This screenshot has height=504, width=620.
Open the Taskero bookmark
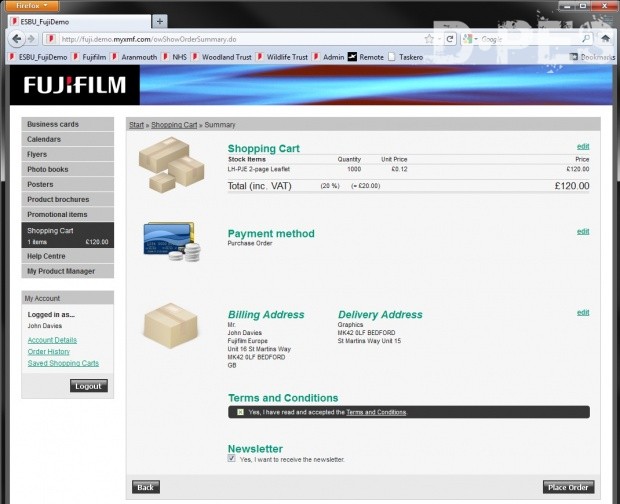pos(406,57)
